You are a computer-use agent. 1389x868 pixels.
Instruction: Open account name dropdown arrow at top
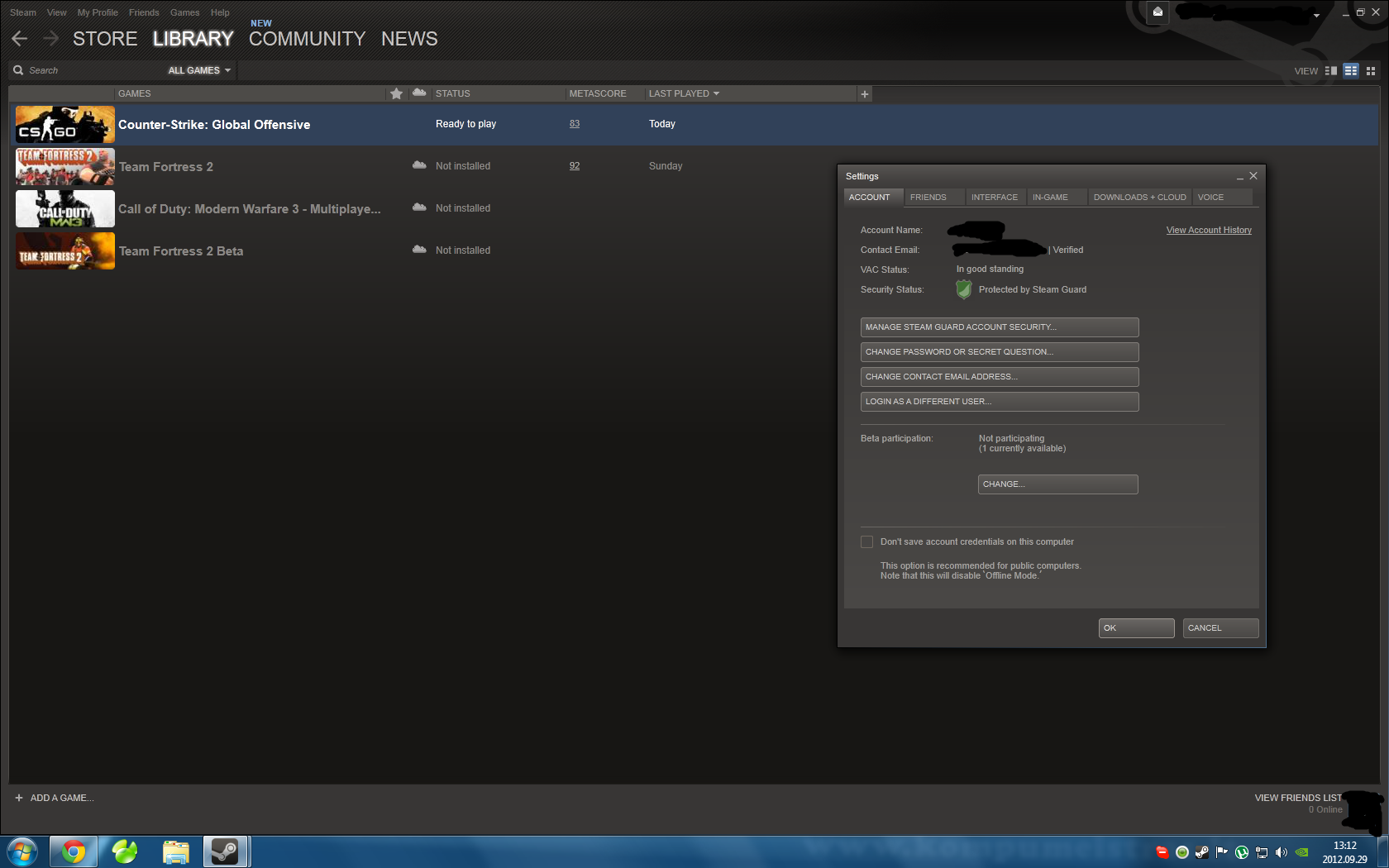tap(1316, 15)
